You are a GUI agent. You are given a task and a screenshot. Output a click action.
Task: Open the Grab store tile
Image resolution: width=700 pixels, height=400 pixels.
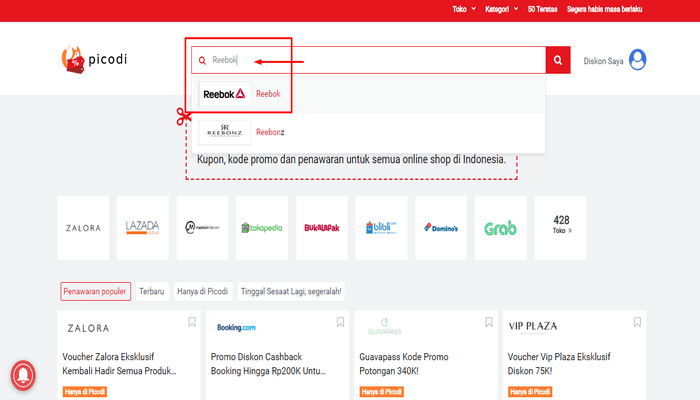[x=500, y=228]
